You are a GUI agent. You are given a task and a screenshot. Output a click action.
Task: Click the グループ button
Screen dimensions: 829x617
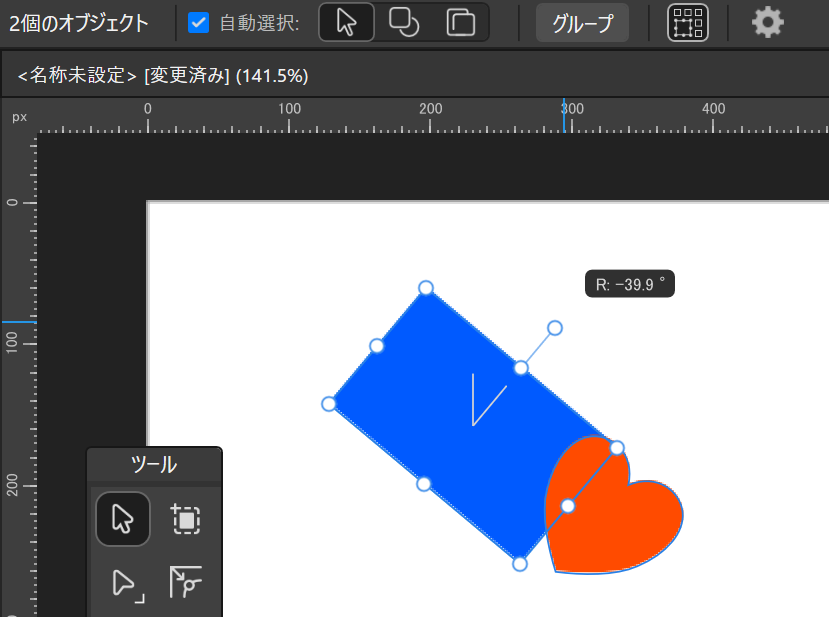[x=583, y=23]
